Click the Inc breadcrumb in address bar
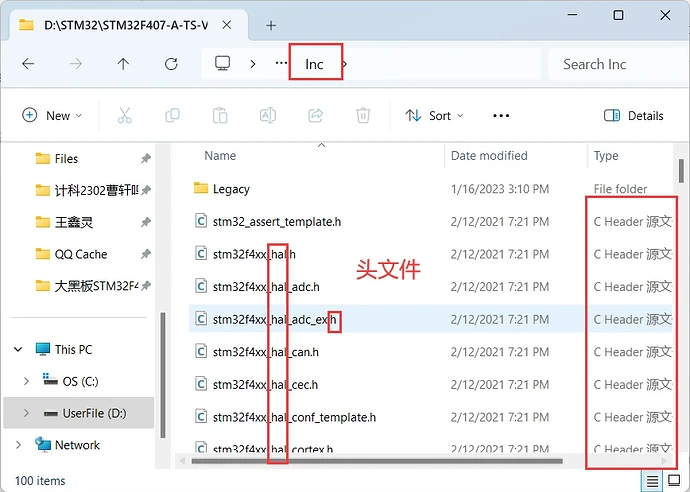The image size is (690, 492). (314, 64)
